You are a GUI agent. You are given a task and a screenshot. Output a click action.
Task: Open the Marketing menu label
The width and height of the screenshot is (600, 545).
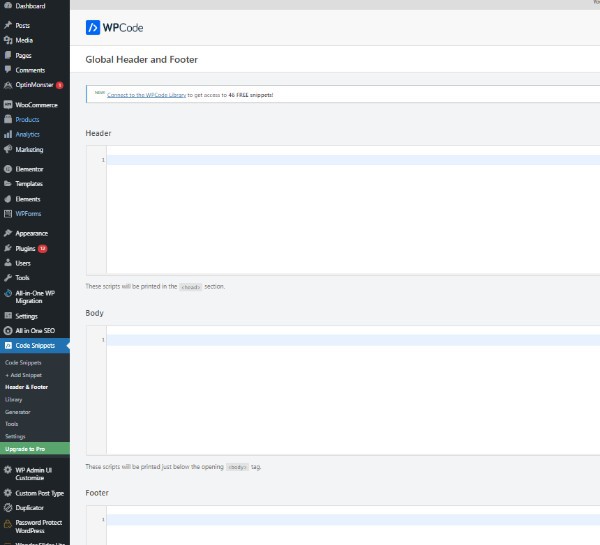click(x=29, y=150)
